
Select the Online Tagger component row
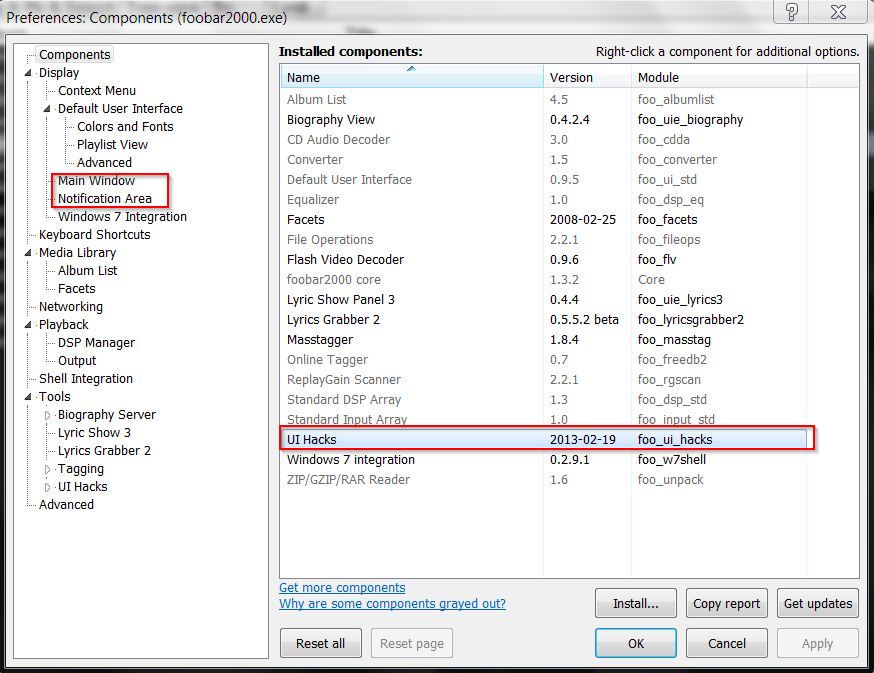click(x=543, y=360)
